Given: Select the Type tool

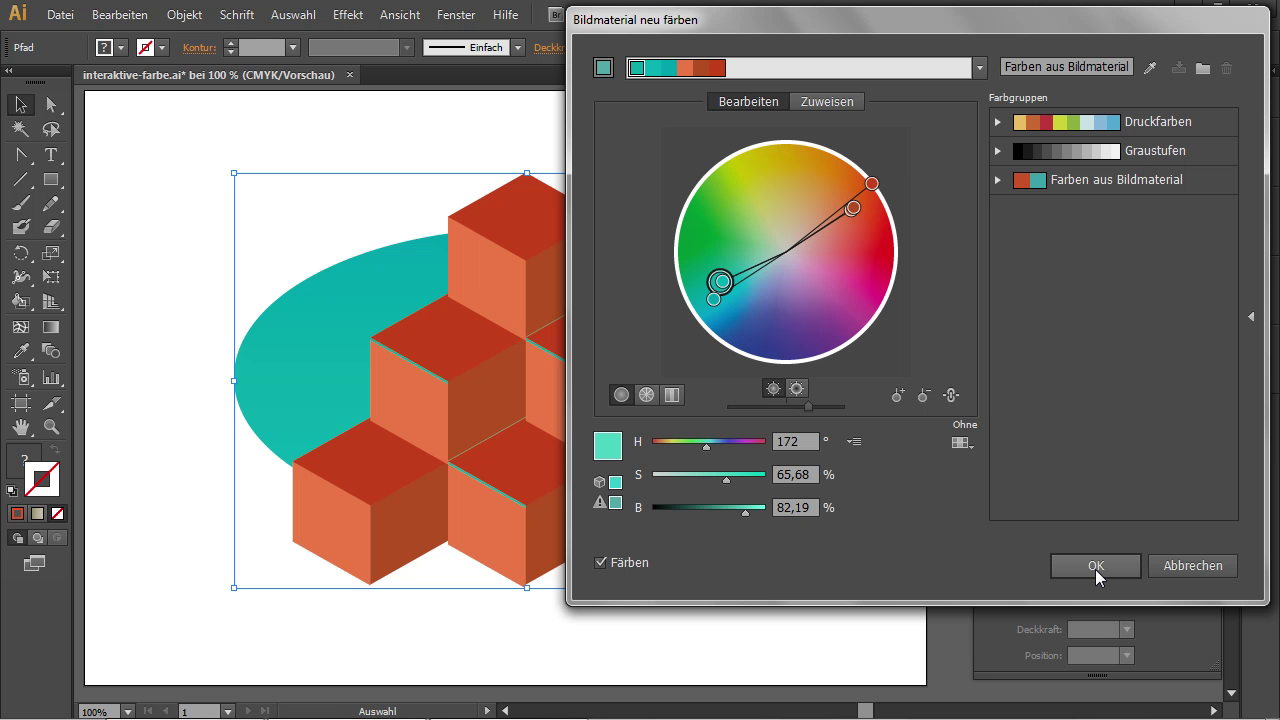Looking at the screenshot, I should [x=51, y=155].
